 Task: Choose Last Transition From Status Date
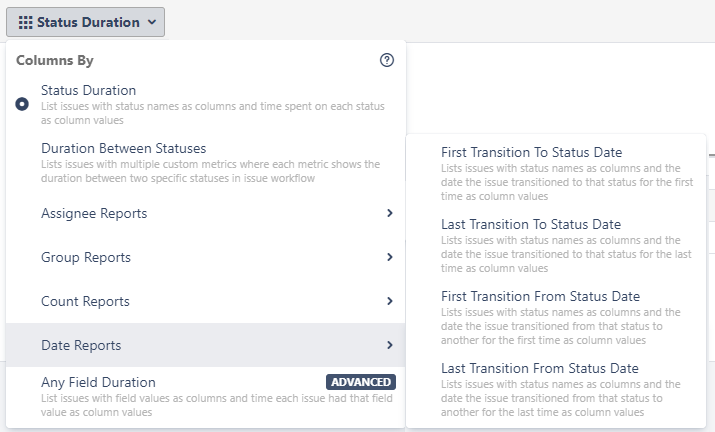click(x=539, y=368)
